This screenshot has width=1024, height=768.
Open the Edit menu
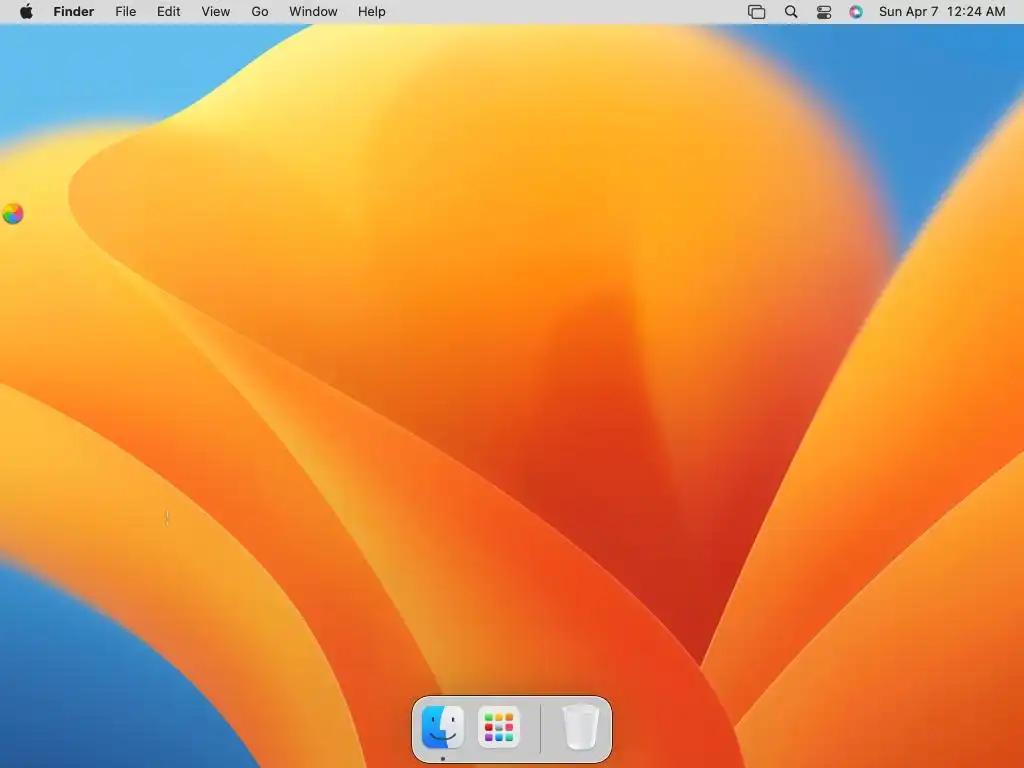[x=168, y=12]
